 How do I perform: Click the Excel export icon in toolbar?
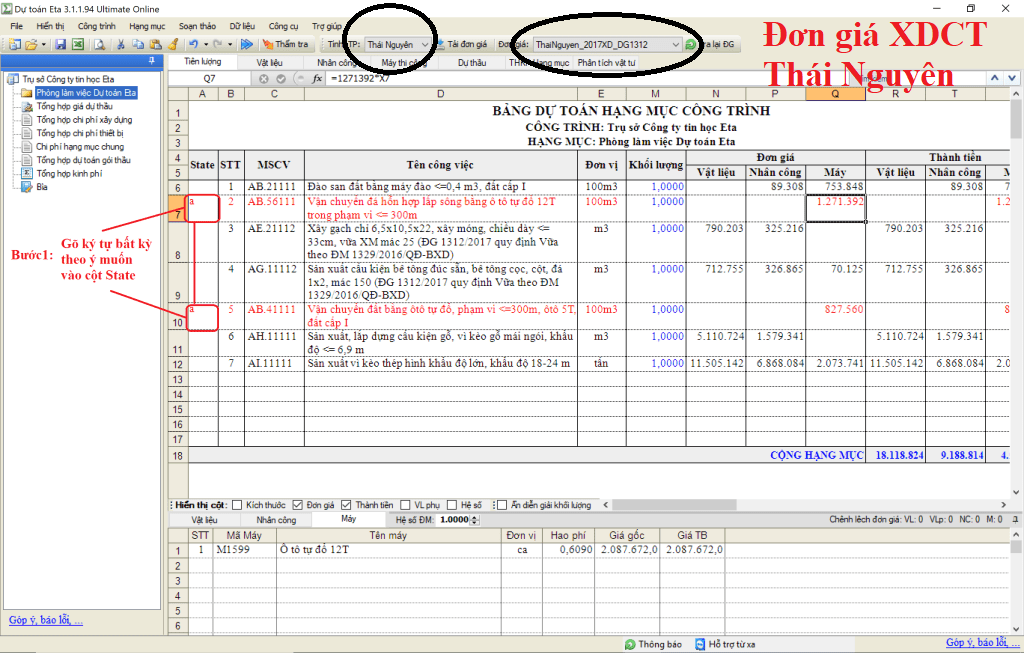[x=78, y=45]
